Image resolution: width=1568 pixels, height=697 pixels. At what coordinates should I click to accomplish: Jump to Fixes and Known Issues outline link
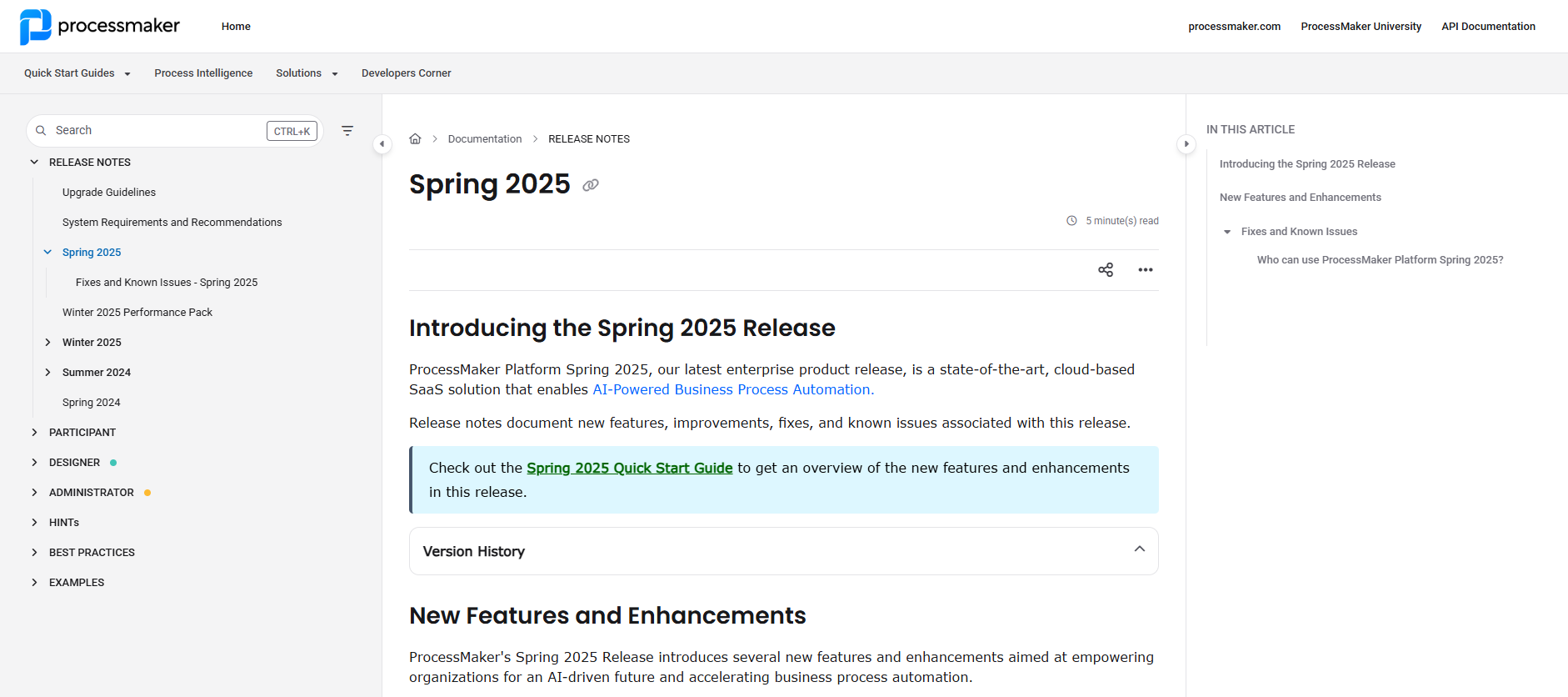1300,232
